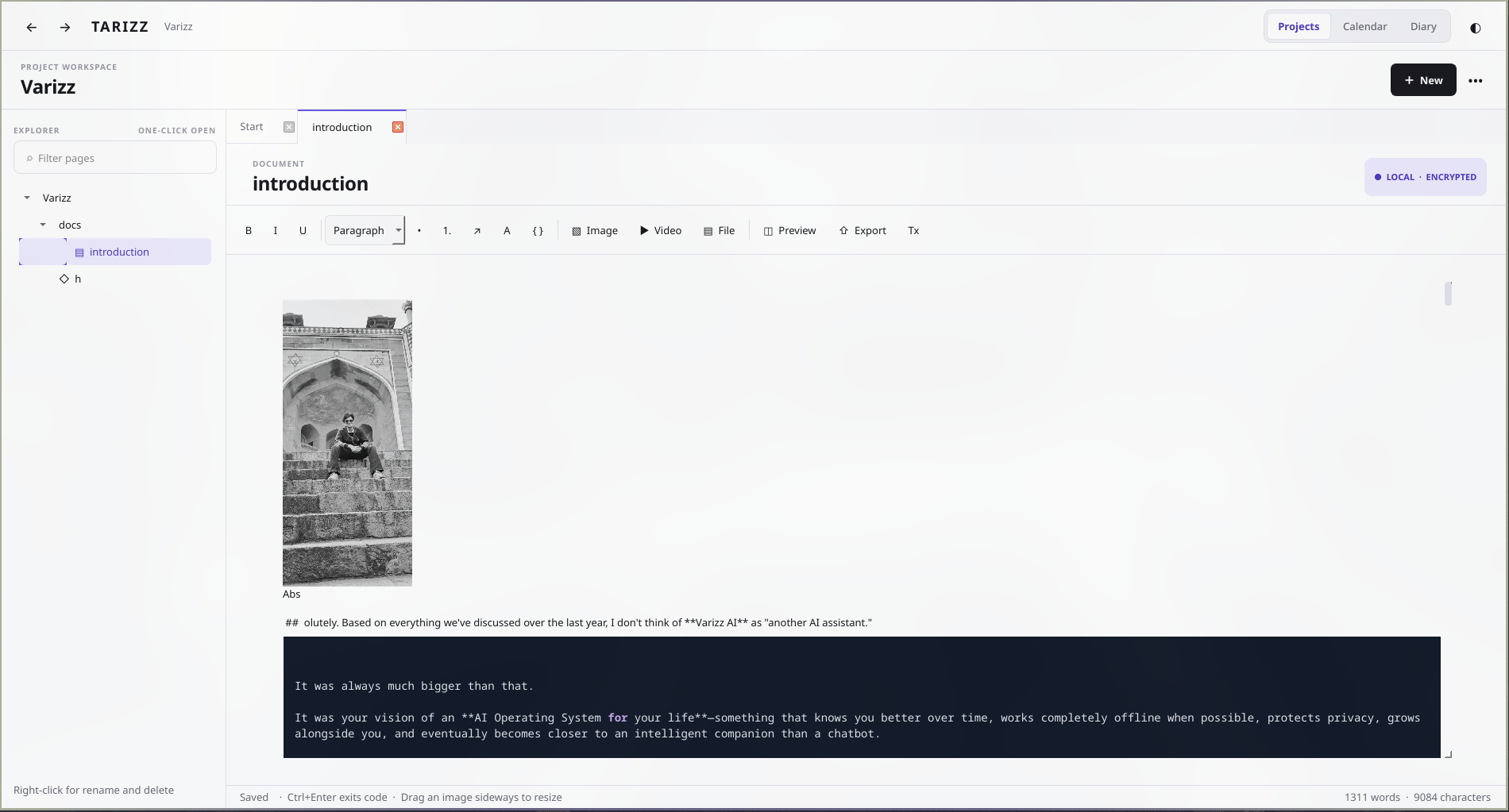
Task: Click the editor vertical scrollbar
Action: [1449, 293]
